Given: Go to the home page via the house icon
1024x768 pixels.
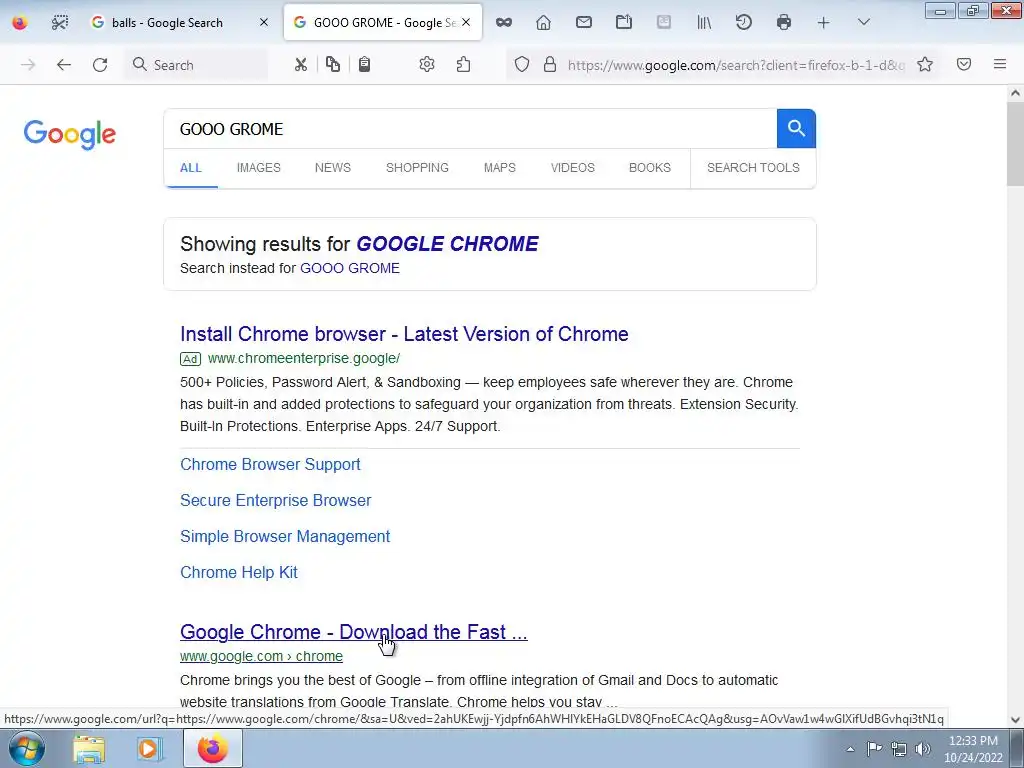Looking at the screenshot, I should [x=543, y=23].
